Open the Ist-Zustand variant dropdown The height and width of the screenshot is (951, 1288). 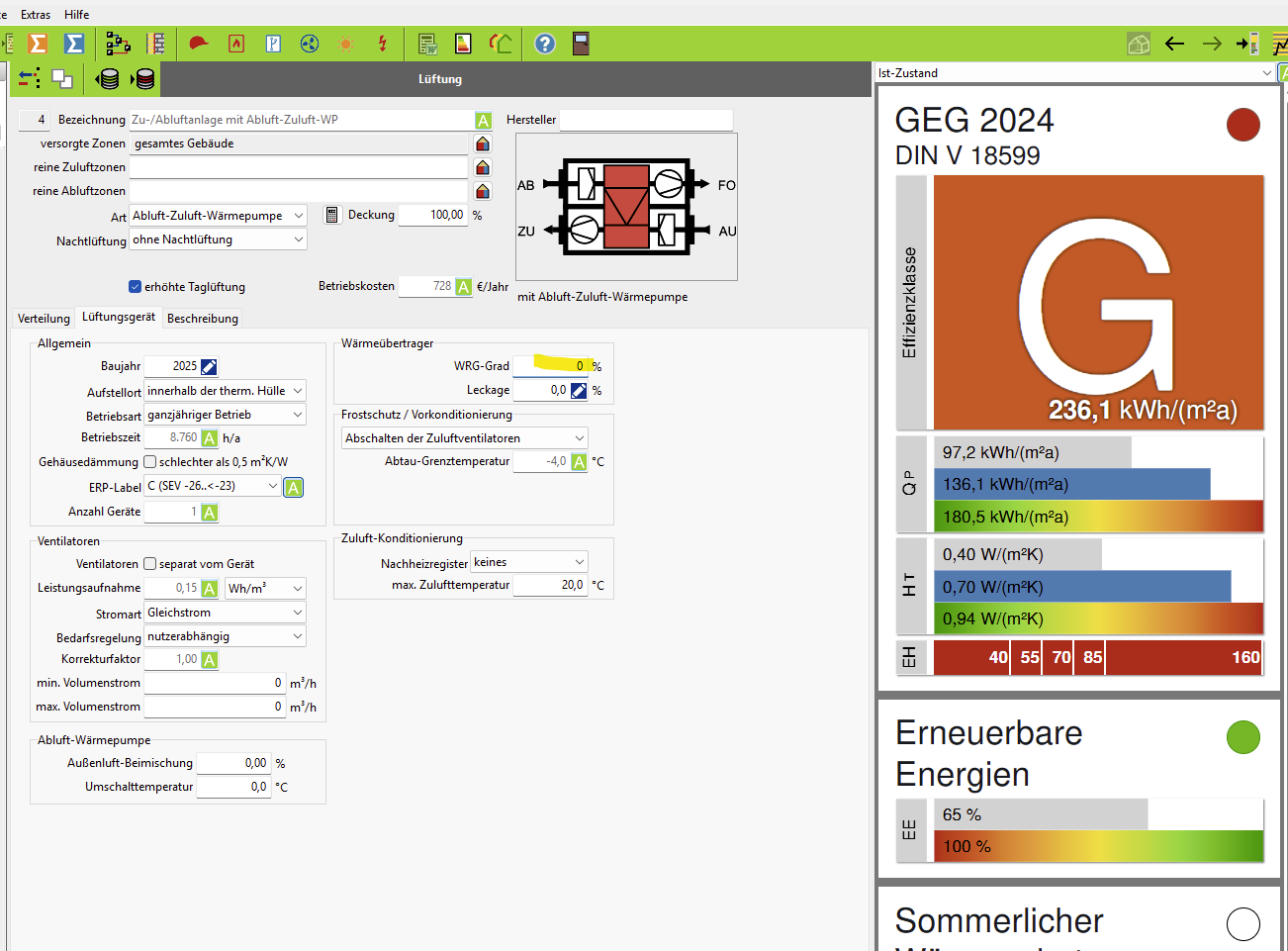coord(1075,73)
